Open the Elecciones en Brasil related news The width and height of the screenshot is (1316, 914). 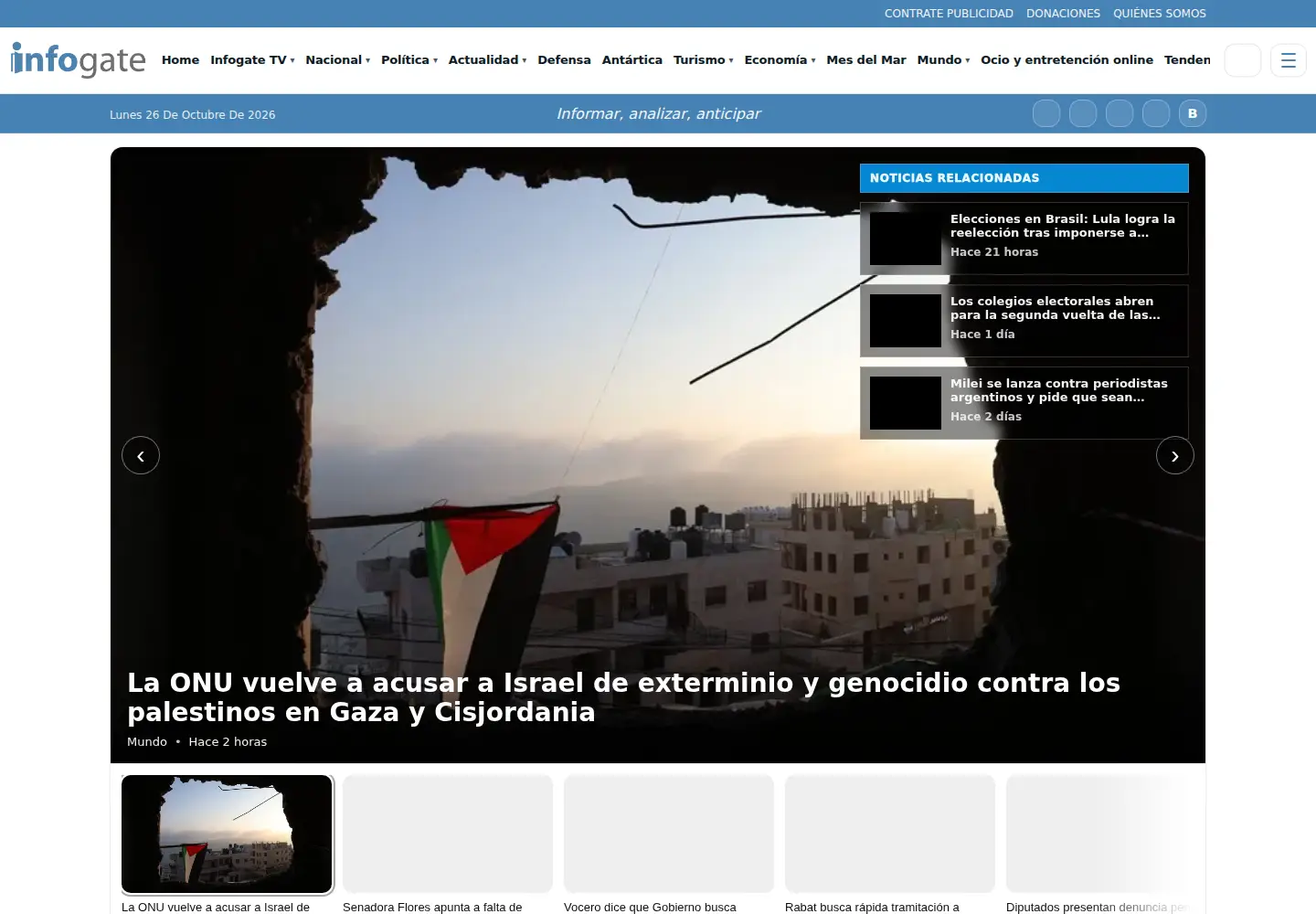pyautogui.click(x=1024, y=239)
